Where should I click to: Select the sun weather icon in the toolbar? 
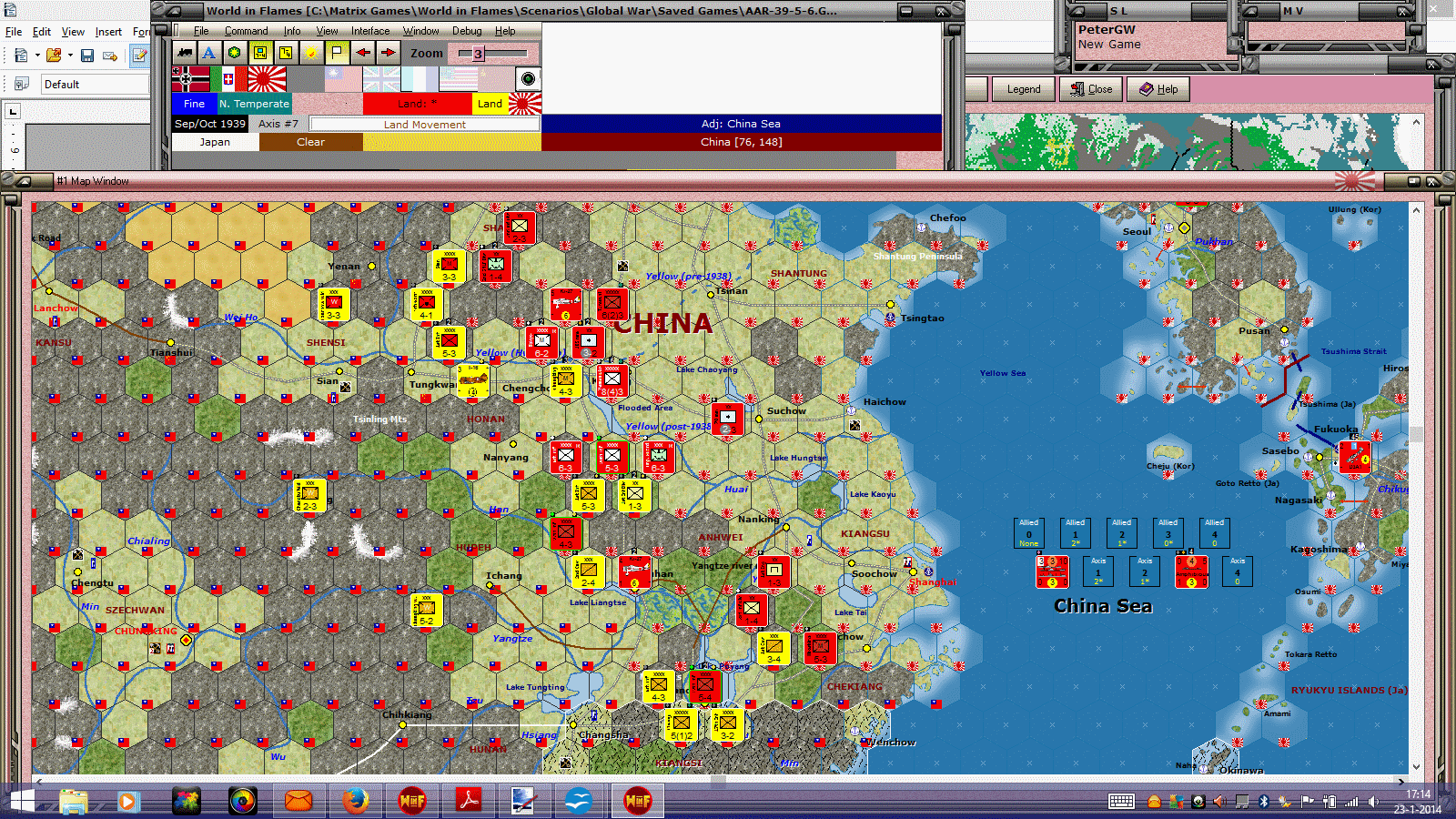[x=309, y=53]
